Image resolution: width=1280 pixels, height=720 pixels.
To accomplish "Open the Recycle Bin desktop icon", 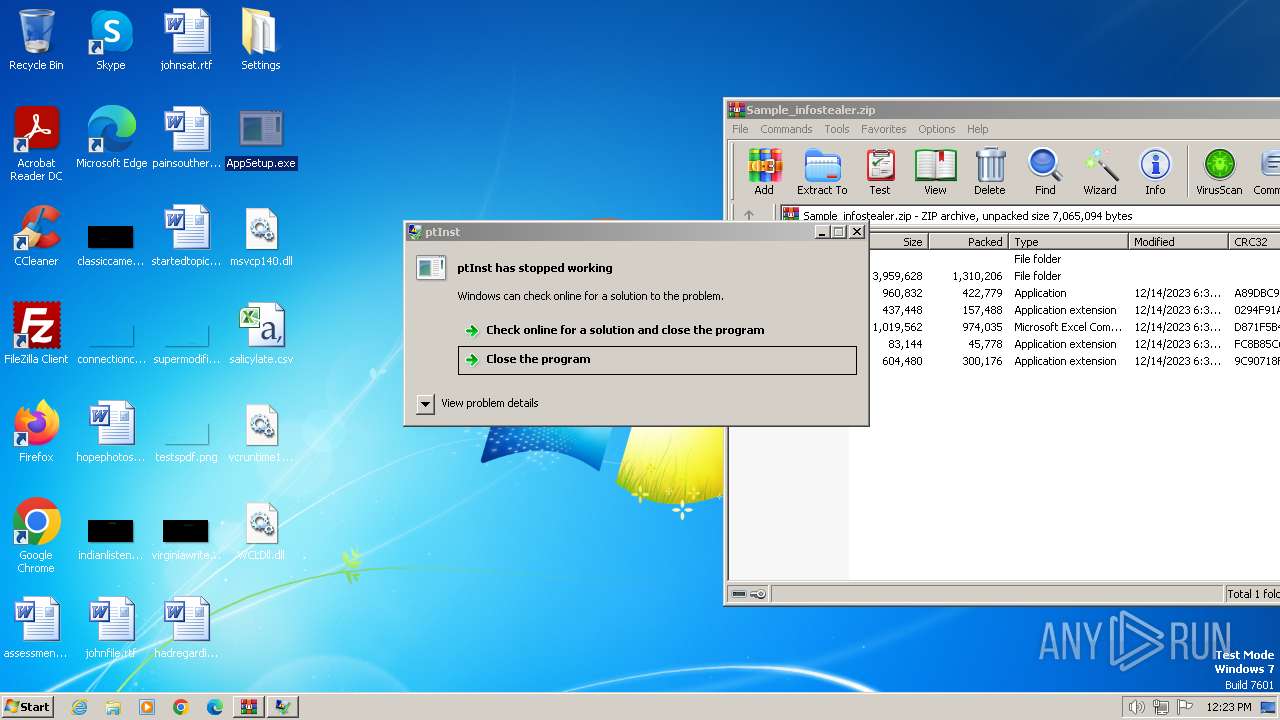I will 36,40.
